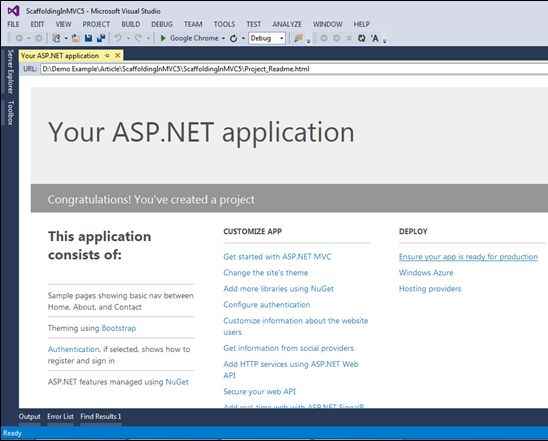Click the Refresh browser toolbar icon

click(233, 38)
